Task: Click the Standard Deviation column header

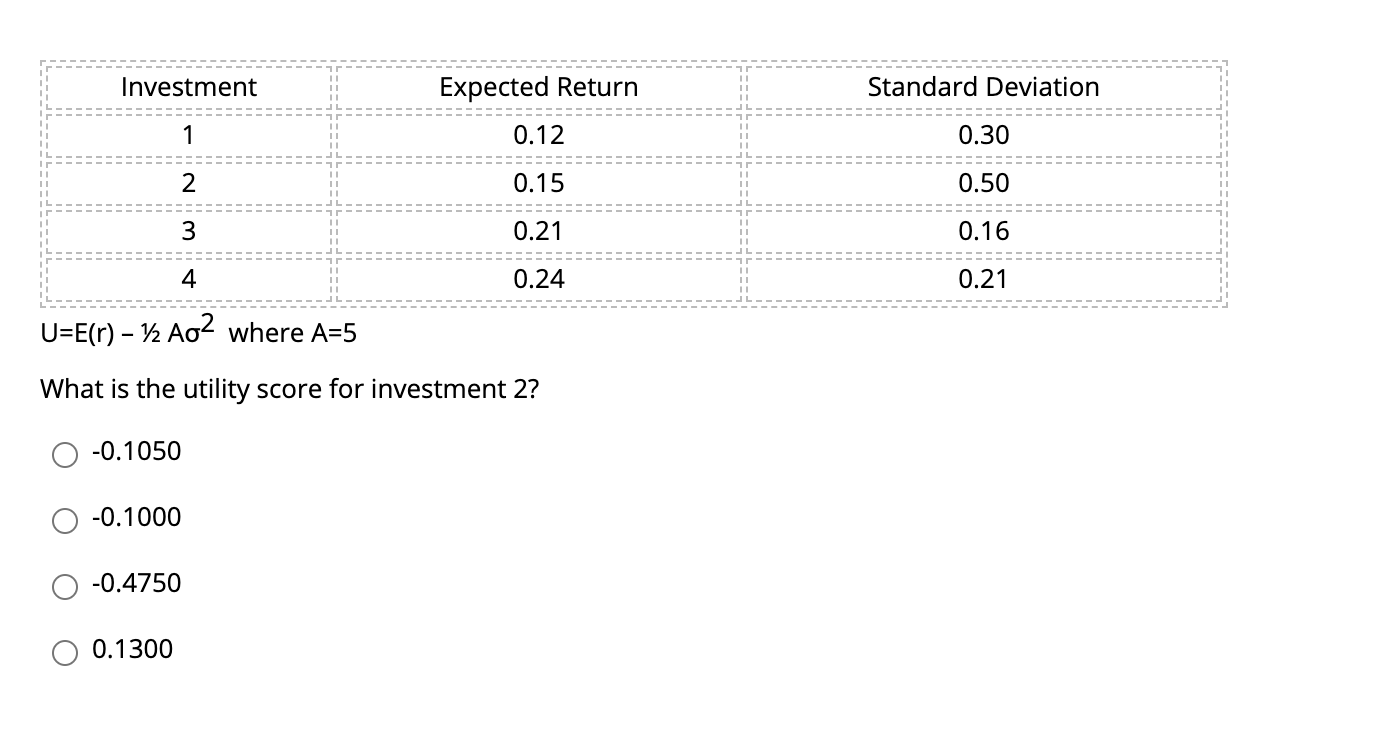Action: pyautogui.click(x=983, y=87)
